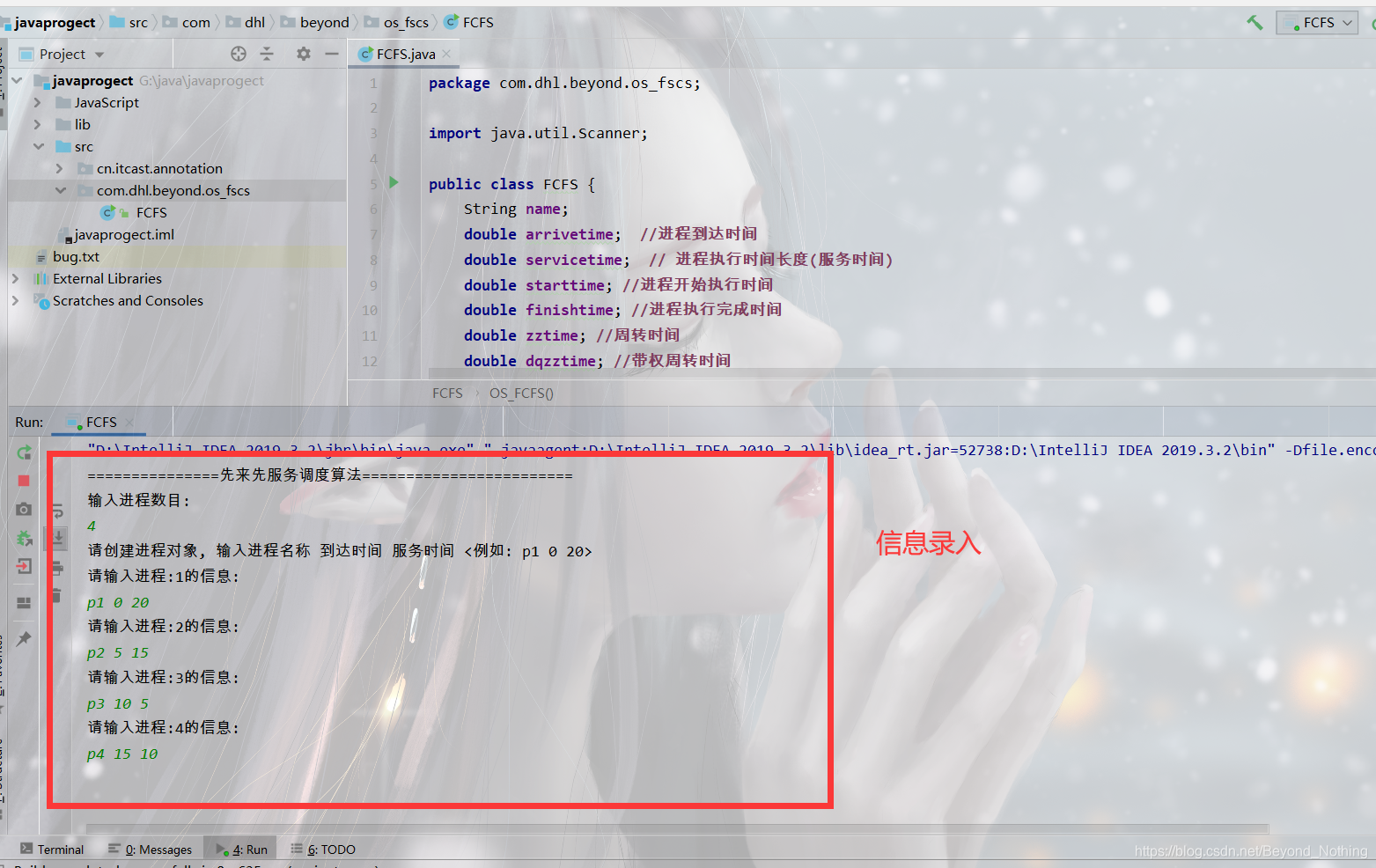
Task: Open Project panel settings gear
Action: click(304, 54)
